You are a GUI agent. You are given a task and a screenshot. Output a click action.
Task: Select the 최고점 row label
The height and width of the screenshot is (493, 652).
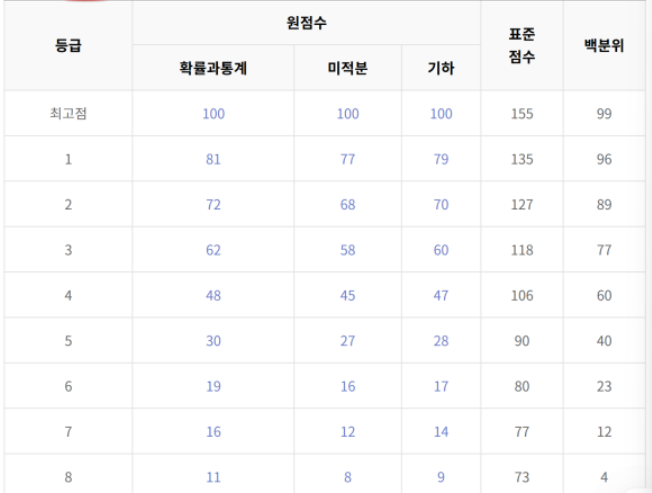(x=68, y=113)
